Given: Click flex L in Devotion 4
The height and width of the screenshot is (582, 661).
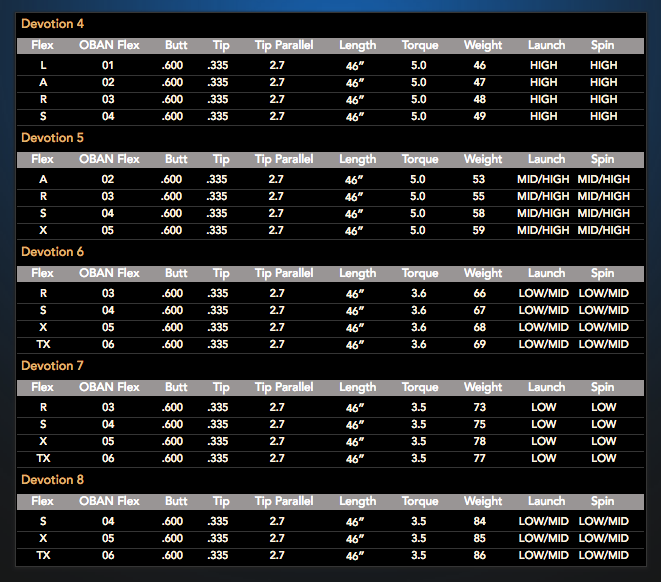Looking at the screenshot, I should [x=43, y=65].
